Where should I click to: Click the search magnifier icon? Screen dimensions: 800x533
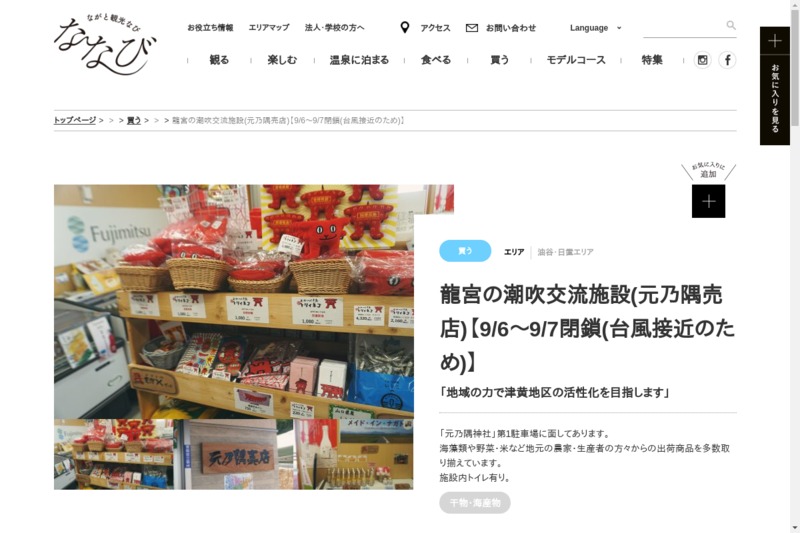pos(731,25)
